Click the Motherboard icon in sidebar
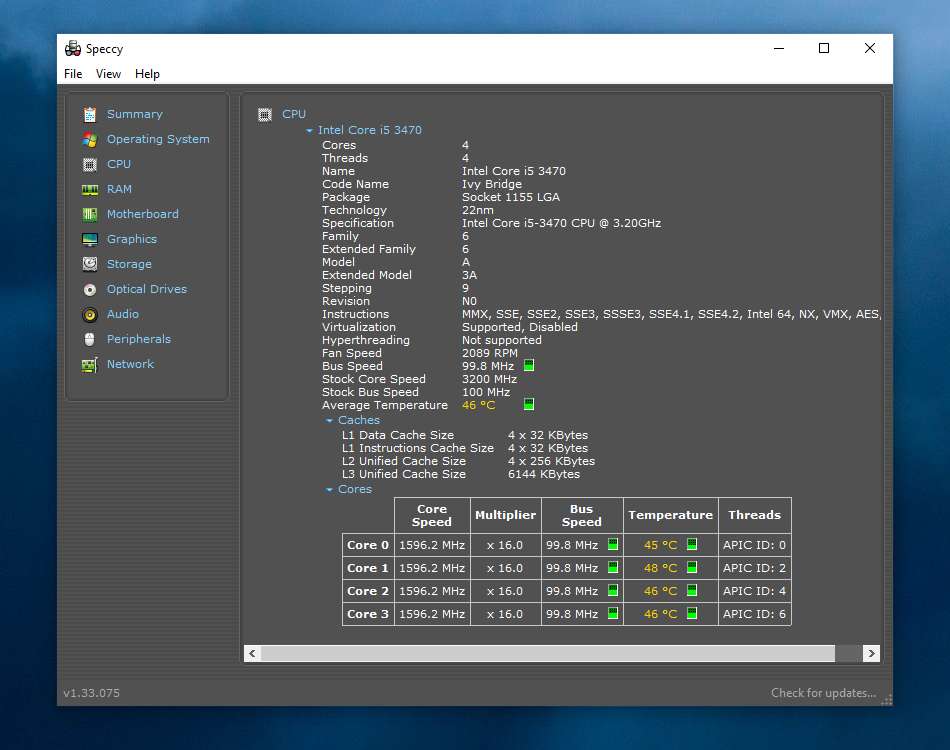Image resolution: width=950 pixels, height=750 pixels. 90,214
